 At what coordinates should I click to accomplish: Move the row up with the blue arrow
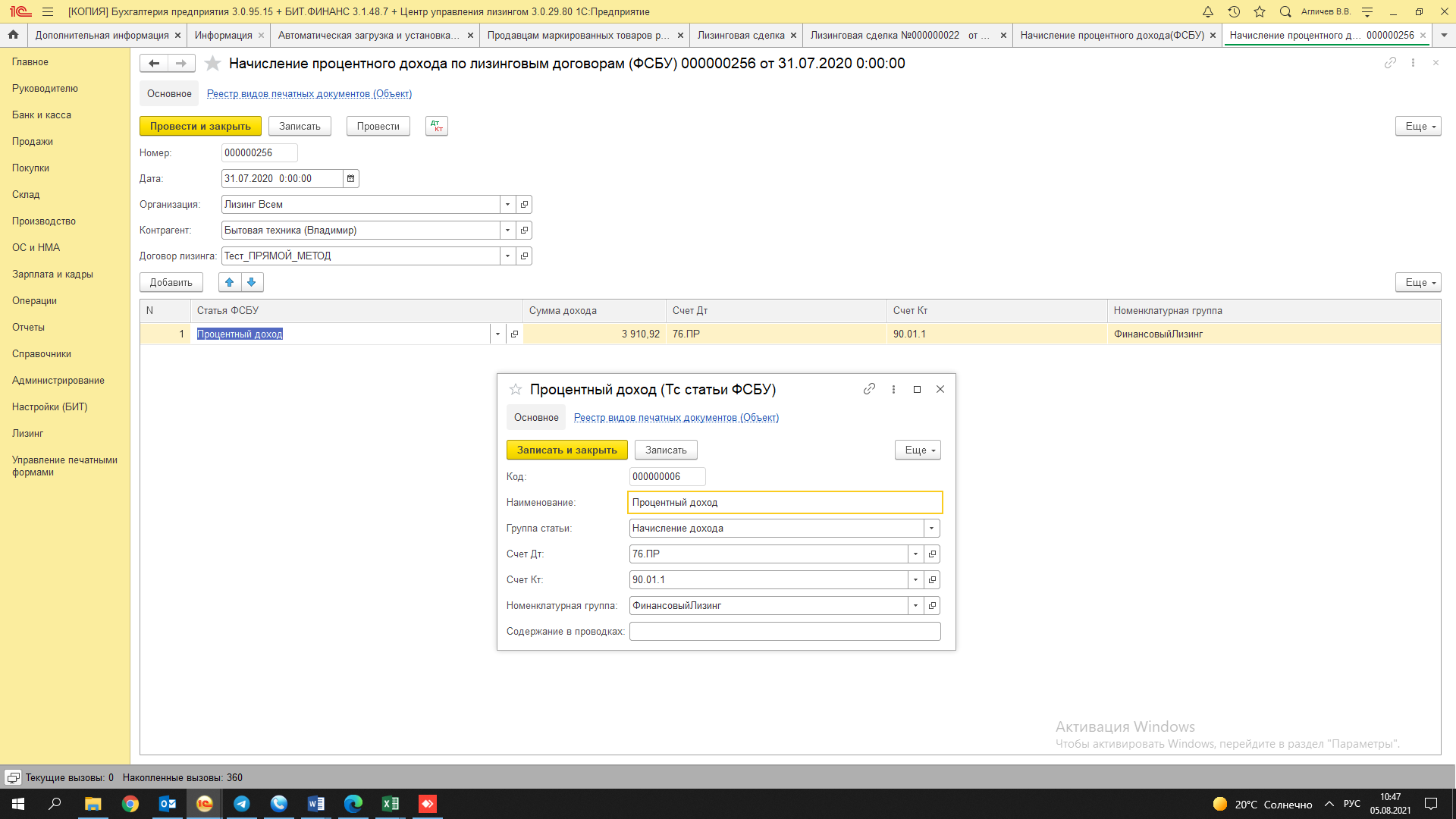tap(230, 282)
